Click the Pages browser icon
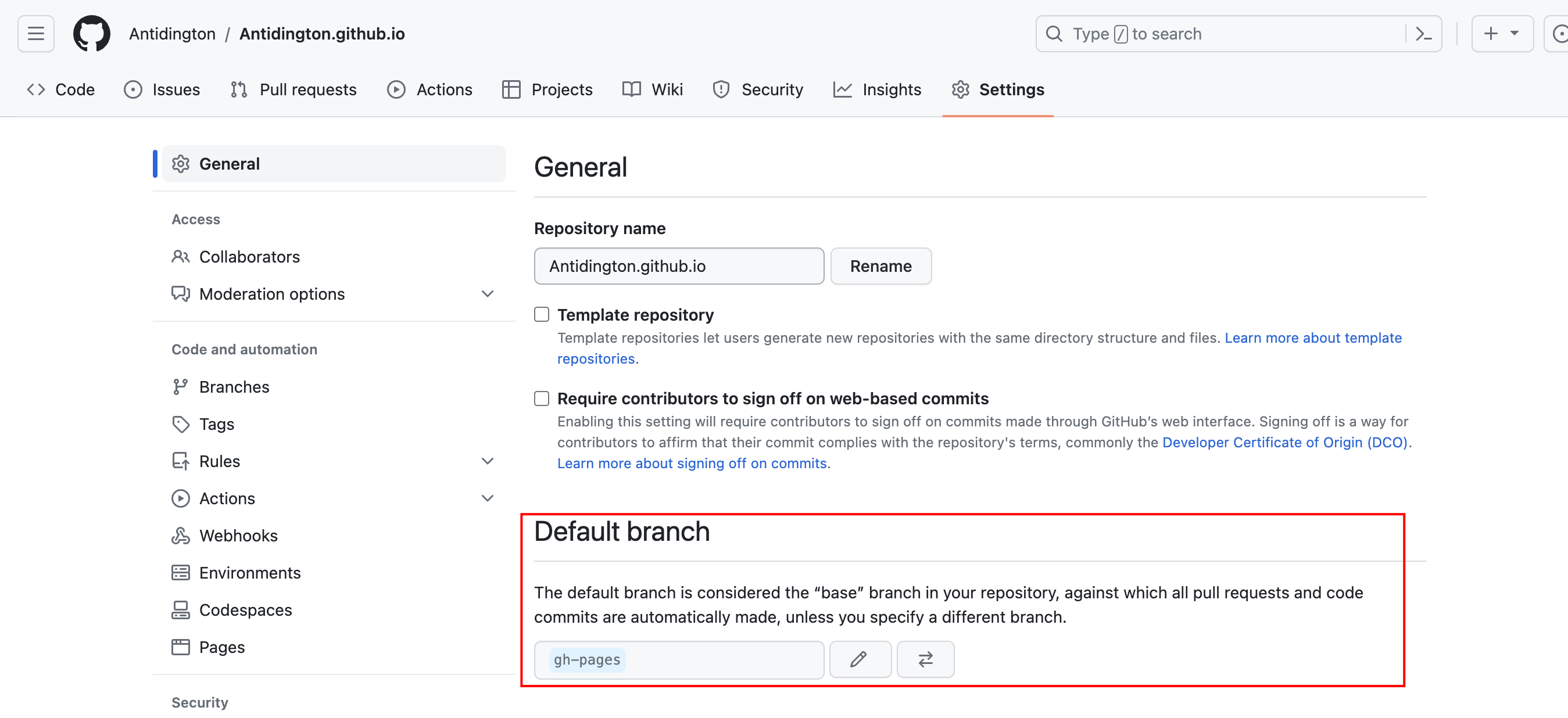The image size is (1568, 718). 180,647
